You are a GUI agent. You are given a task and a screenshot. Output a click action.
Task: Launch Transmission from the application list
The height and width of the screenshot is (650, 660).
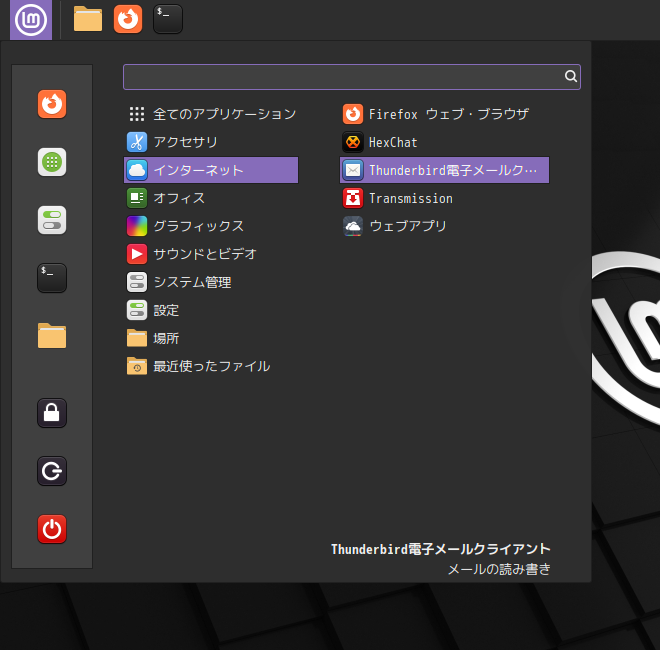(444, 198)
